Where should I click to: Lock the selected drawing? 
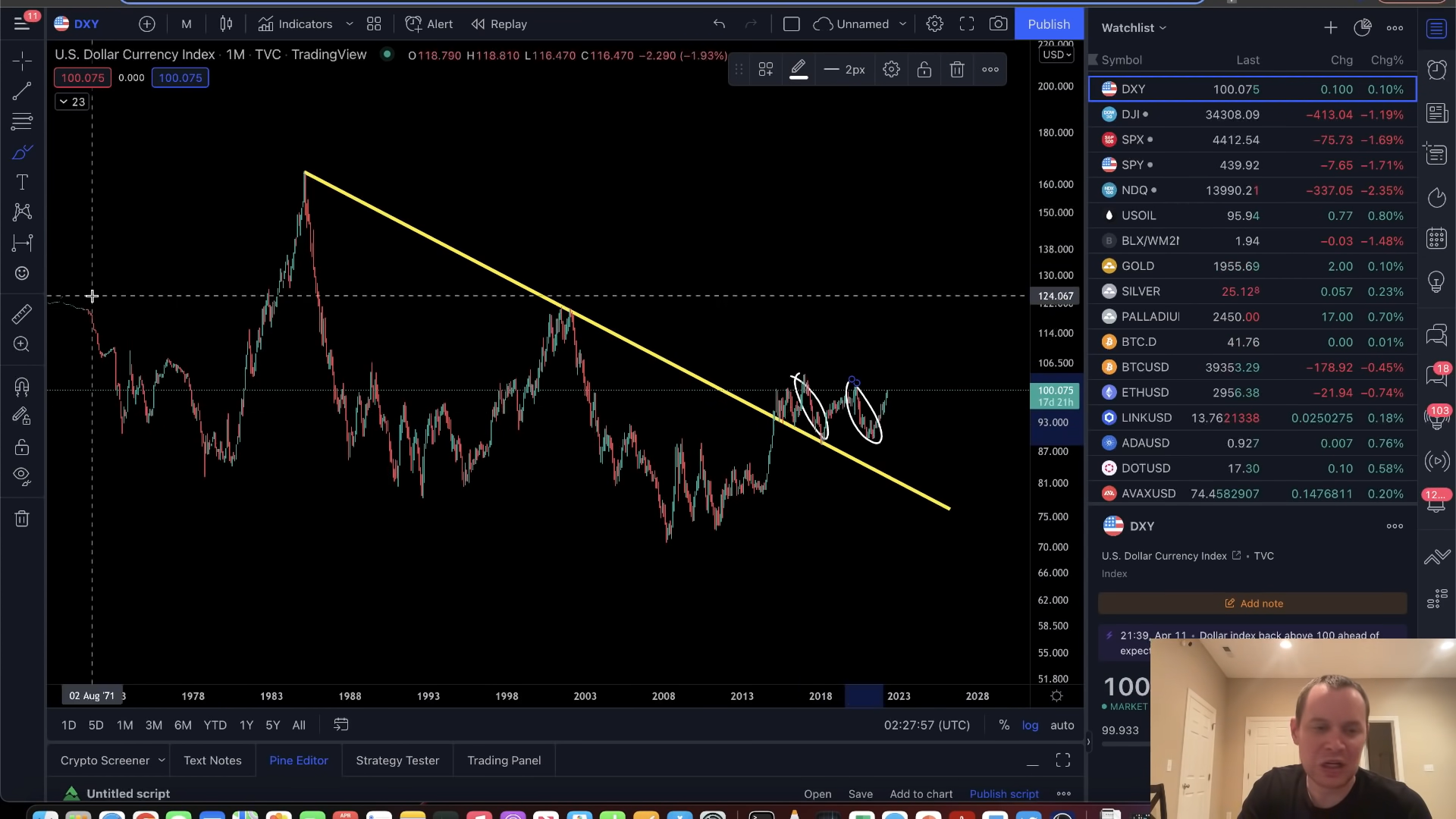tap(924, 70)
